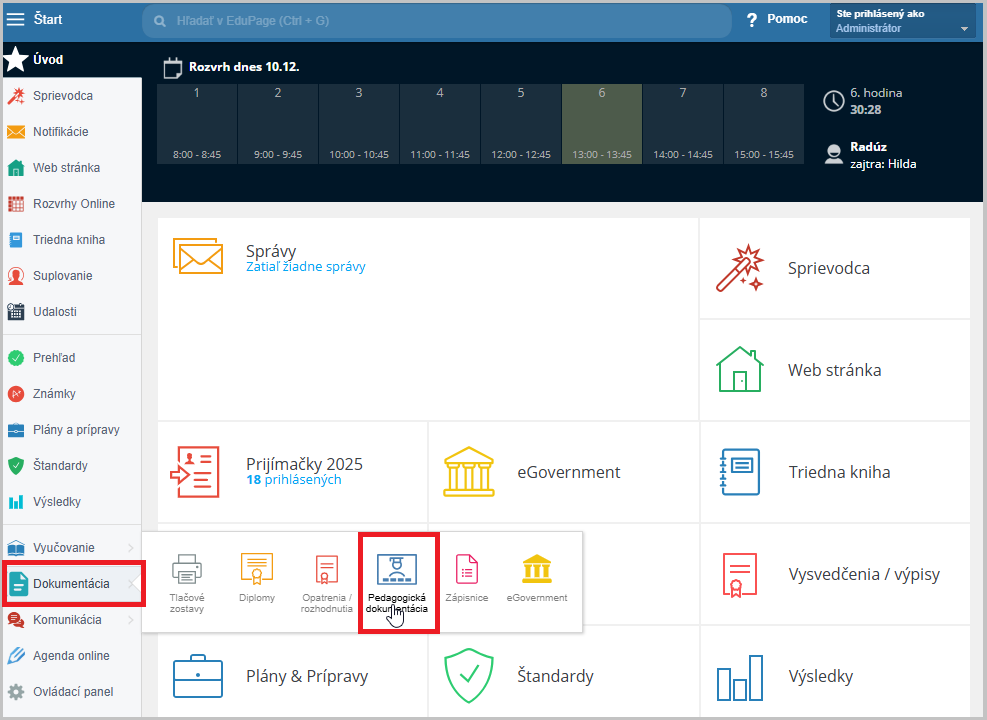987x720 pixels.
Task: Open the Vyučovanie menu item
Action: (72, 548)
